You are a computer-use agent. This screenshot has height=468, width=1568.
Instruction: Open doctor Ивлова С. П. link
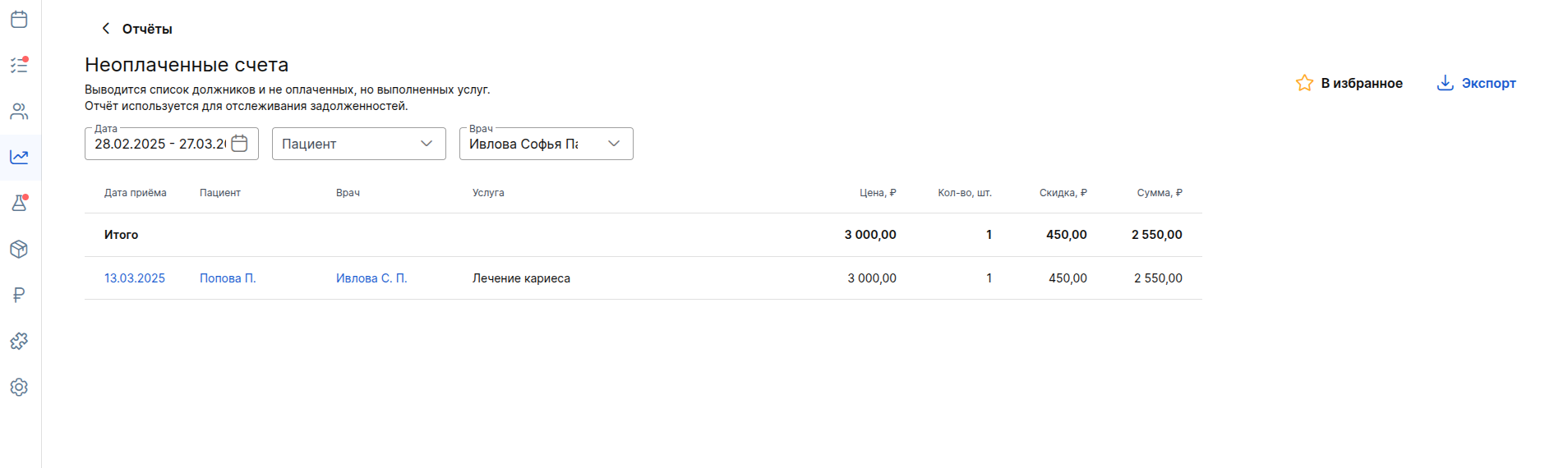click(x=371, y=278)
